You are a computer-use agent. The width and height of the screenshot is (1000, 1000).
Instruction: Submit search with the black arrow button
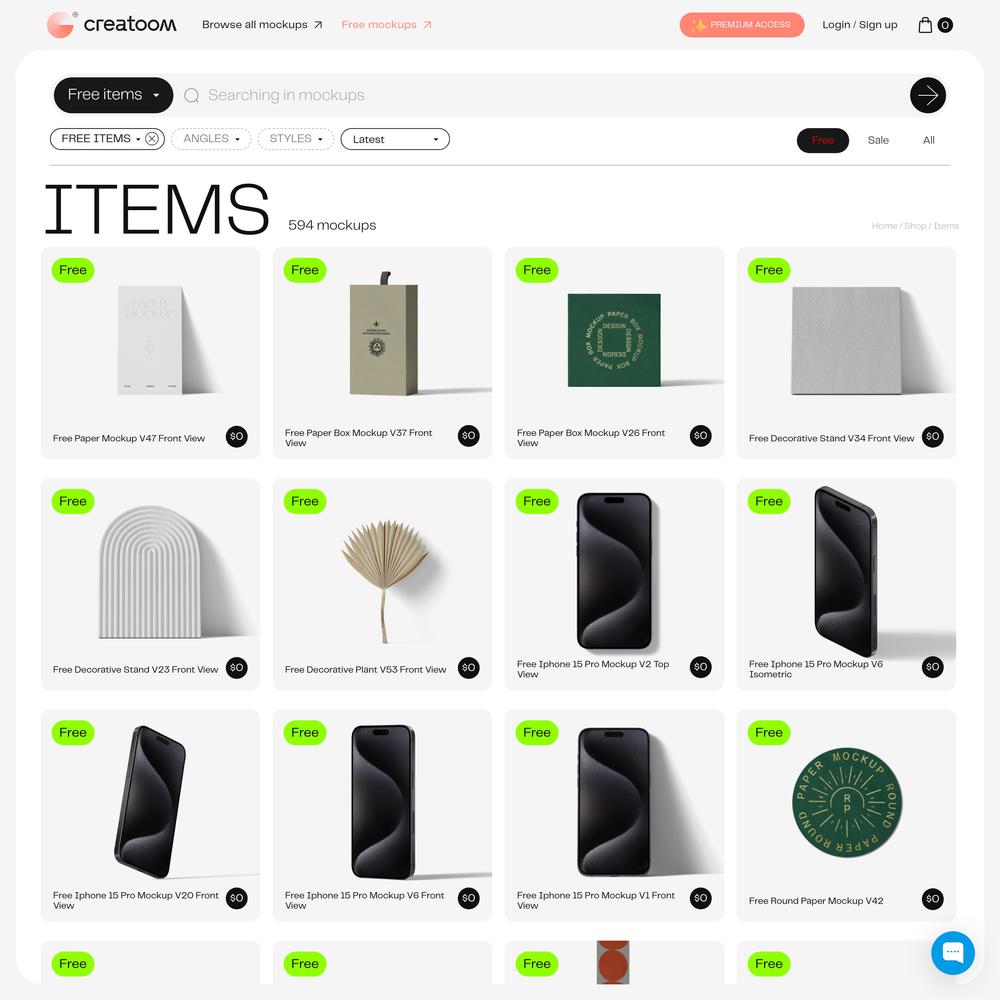pyautogui.click(x=927, y=96)
